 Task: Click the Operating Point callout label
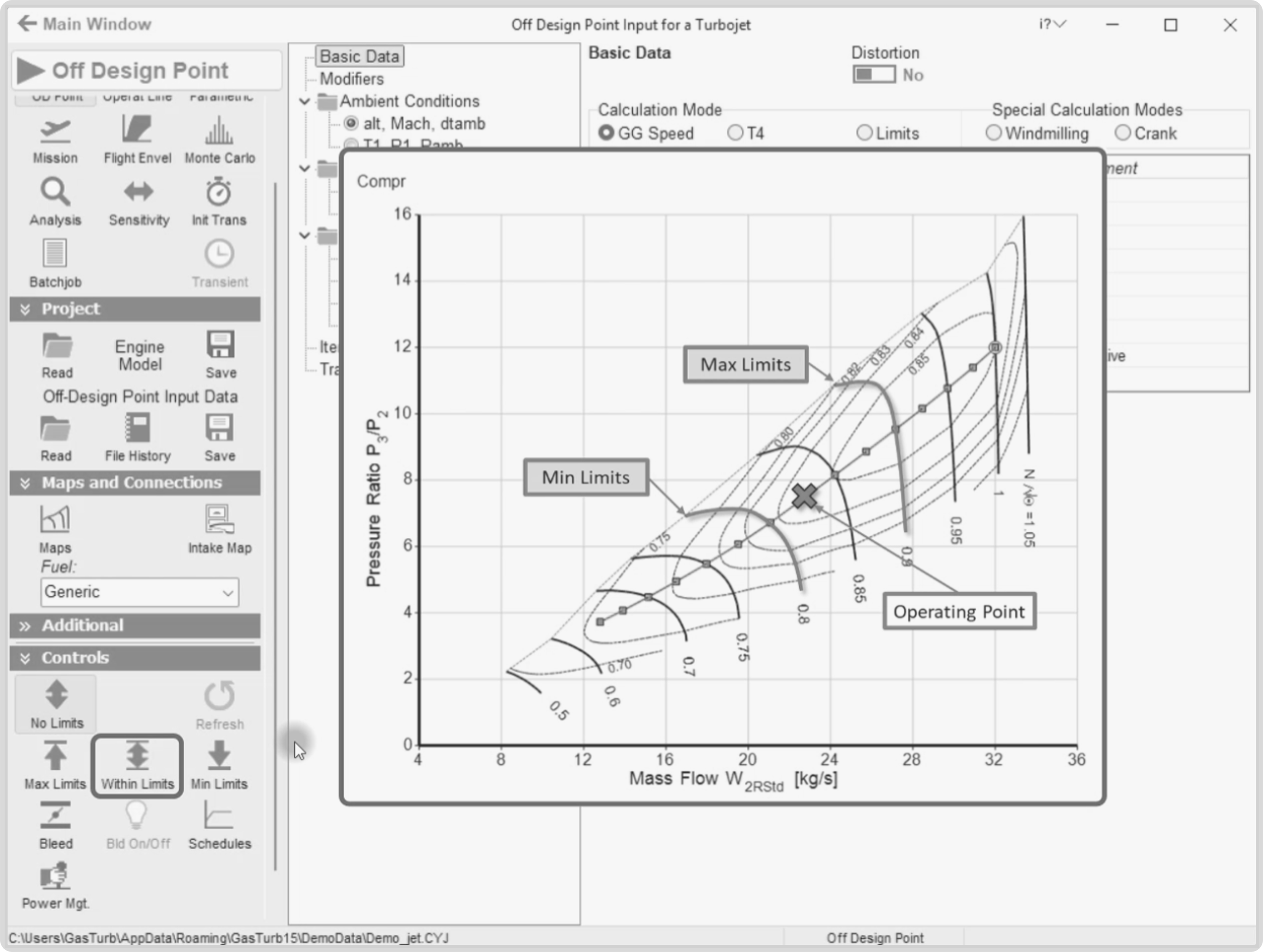point(959,612)
